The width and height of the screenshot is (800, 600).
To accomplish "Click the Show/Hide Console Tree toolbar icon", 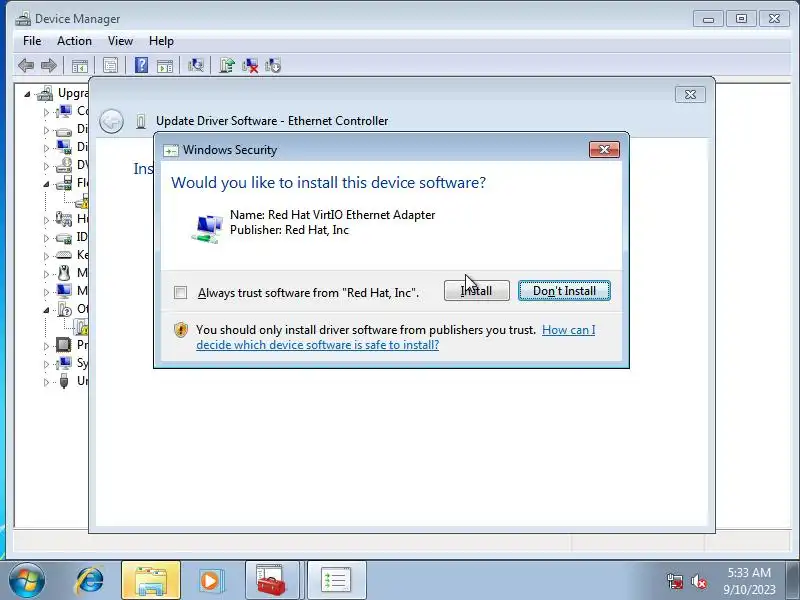I will click(x=80, y=65).
